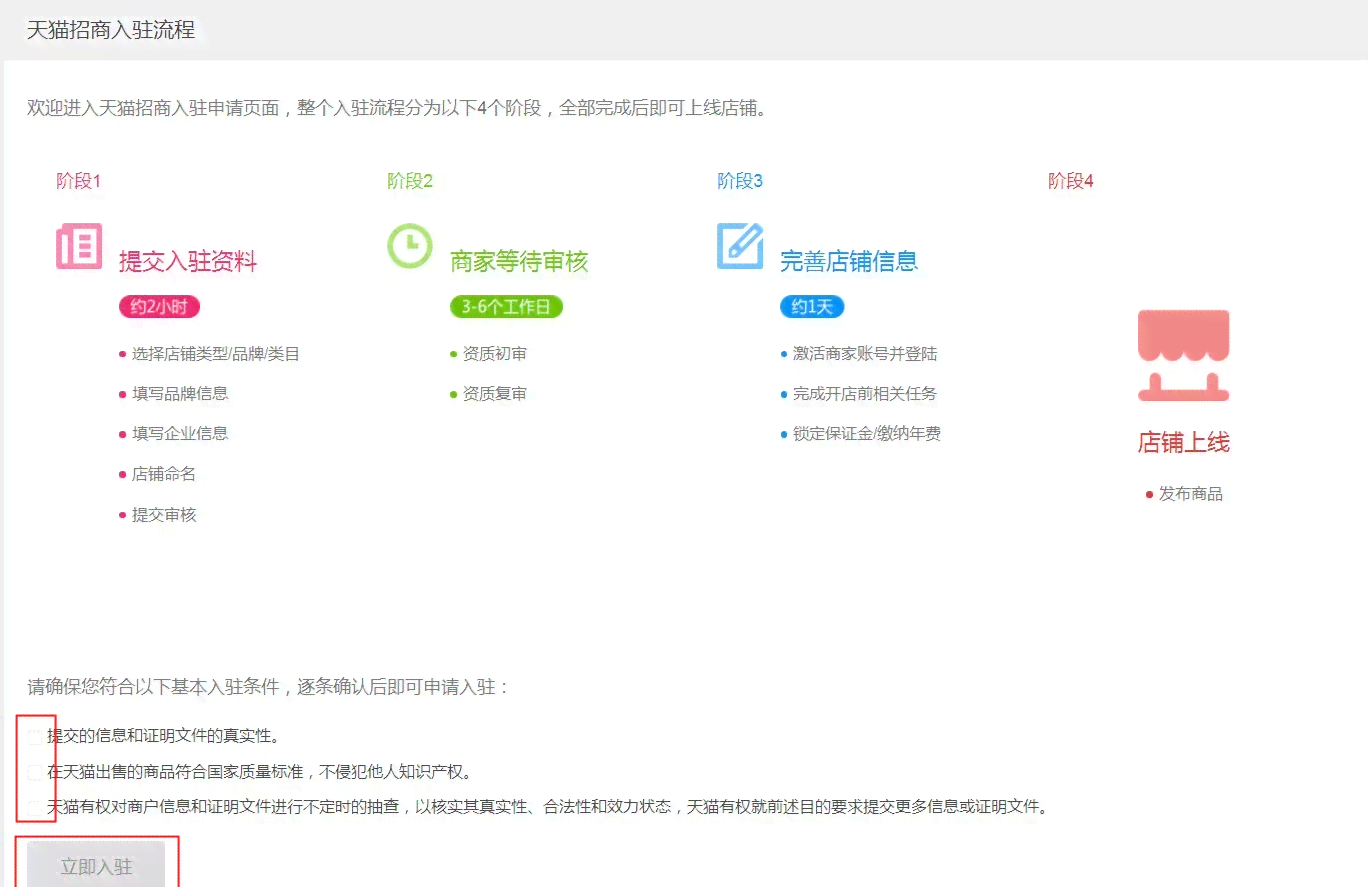Click the welcome sentence starting 欢迎进入天猫招商
1368x887 pixels.
click(398, 108)
